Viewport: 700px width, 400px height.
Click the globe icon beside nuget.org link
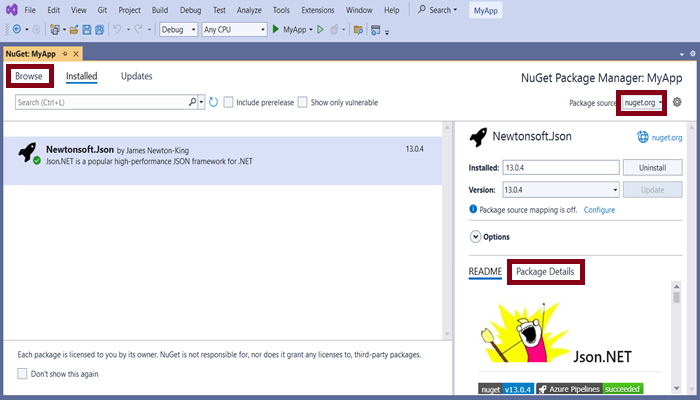click(642, 137)
